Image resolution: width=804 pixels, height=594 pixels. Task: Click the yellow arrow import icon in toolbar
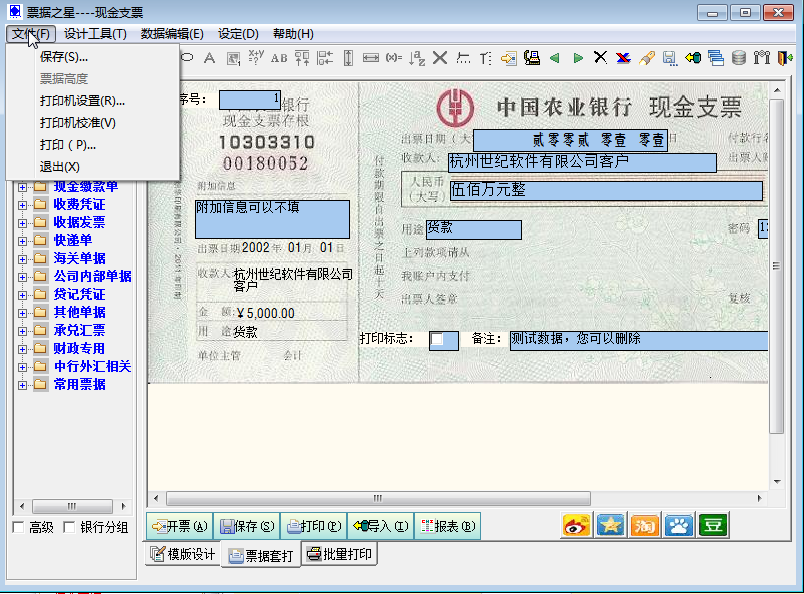pos(693,58)
